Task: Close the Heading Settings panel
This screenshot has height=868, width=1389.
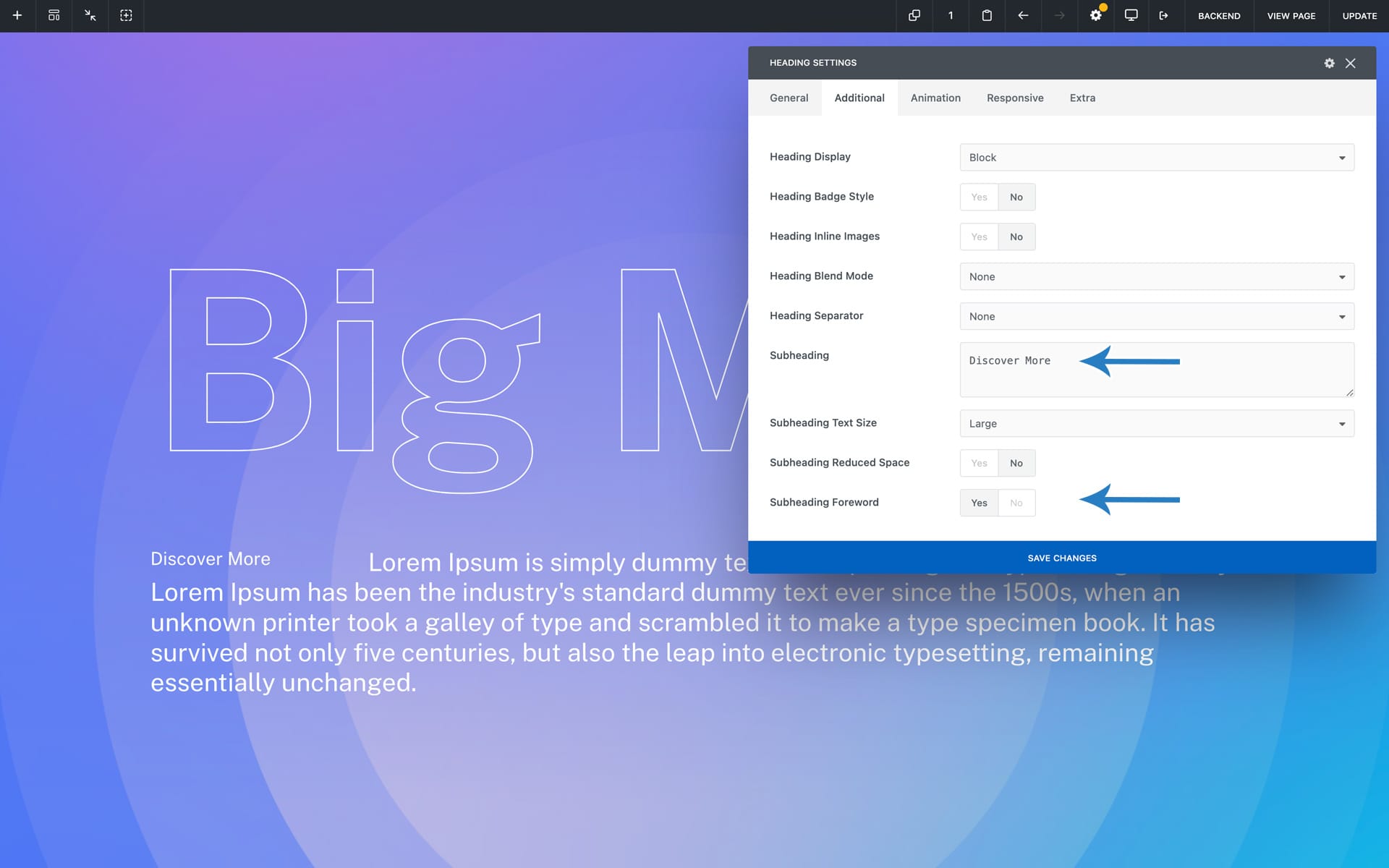Action: [1351, 63]
